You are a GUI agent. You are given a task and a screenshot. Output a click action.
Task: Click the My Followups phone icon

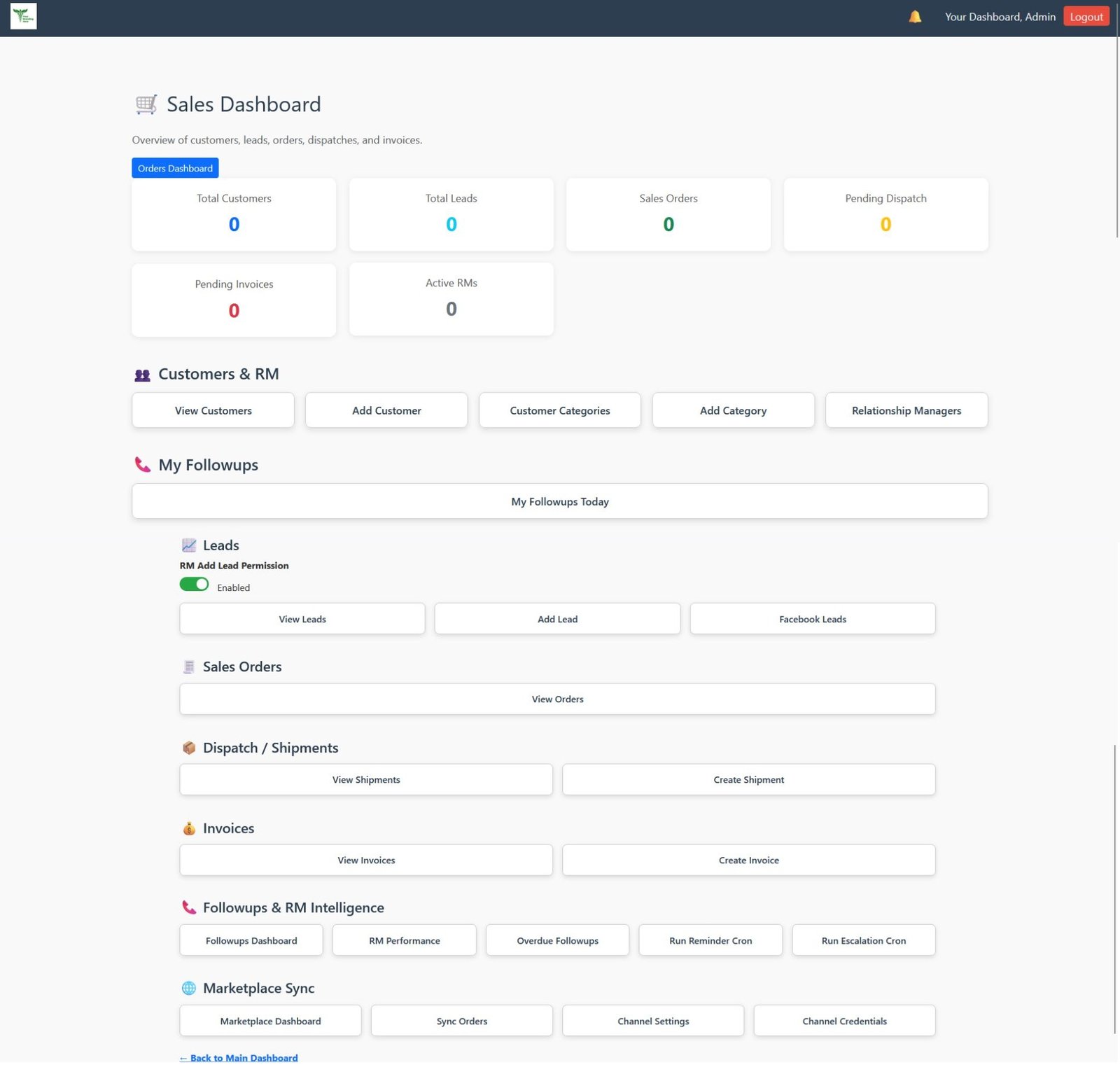[x=142, y=465]
